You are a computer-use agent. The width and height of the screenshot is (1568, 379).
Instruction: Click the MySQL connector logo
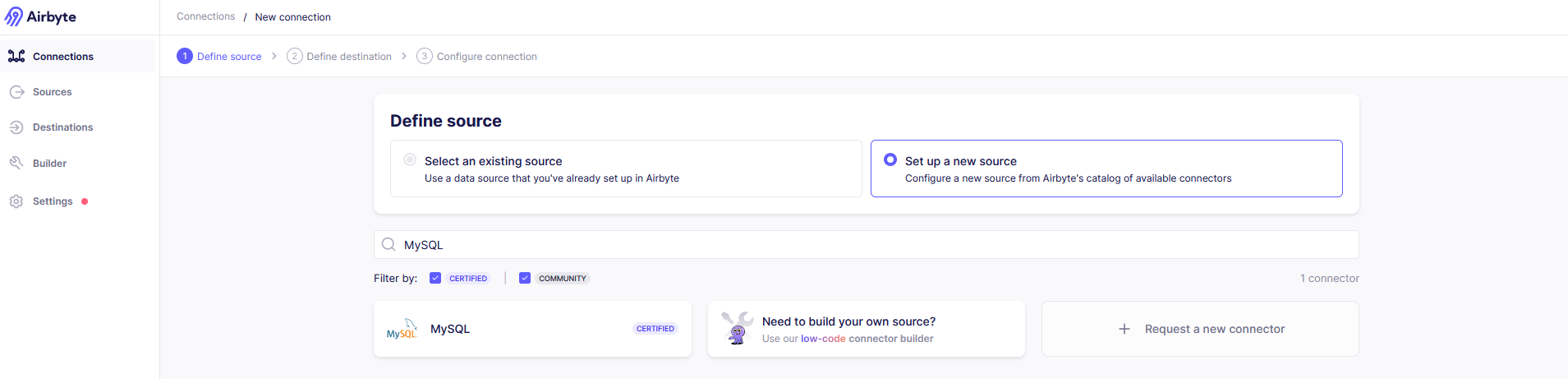[402, 329]
